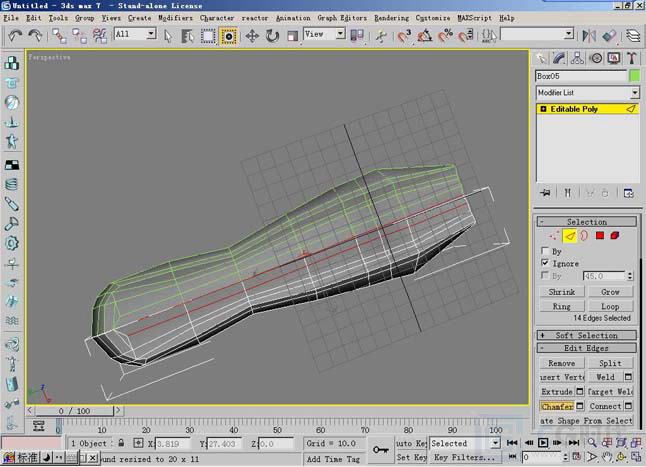Open the Motion command panel tab
The height and width of the screenshot is (467, 646).
pos(596,58)
